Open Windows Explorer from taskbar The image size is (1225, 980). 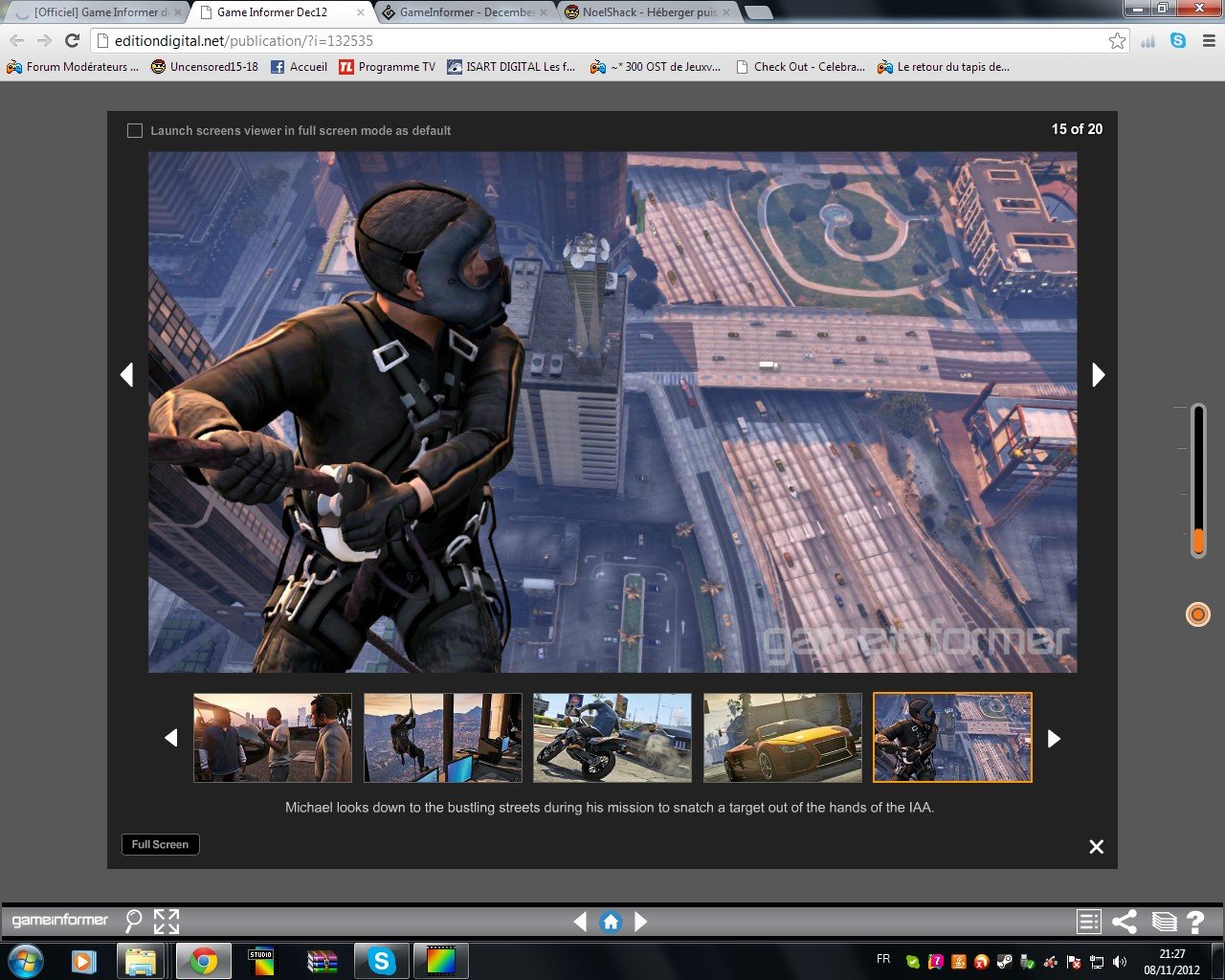tap(142, 961)
